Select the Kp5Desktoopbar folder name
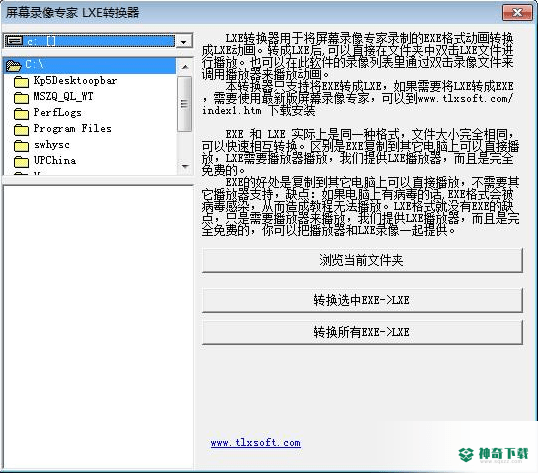This screenshot has width=539, height=474. [x=75, y=81]
